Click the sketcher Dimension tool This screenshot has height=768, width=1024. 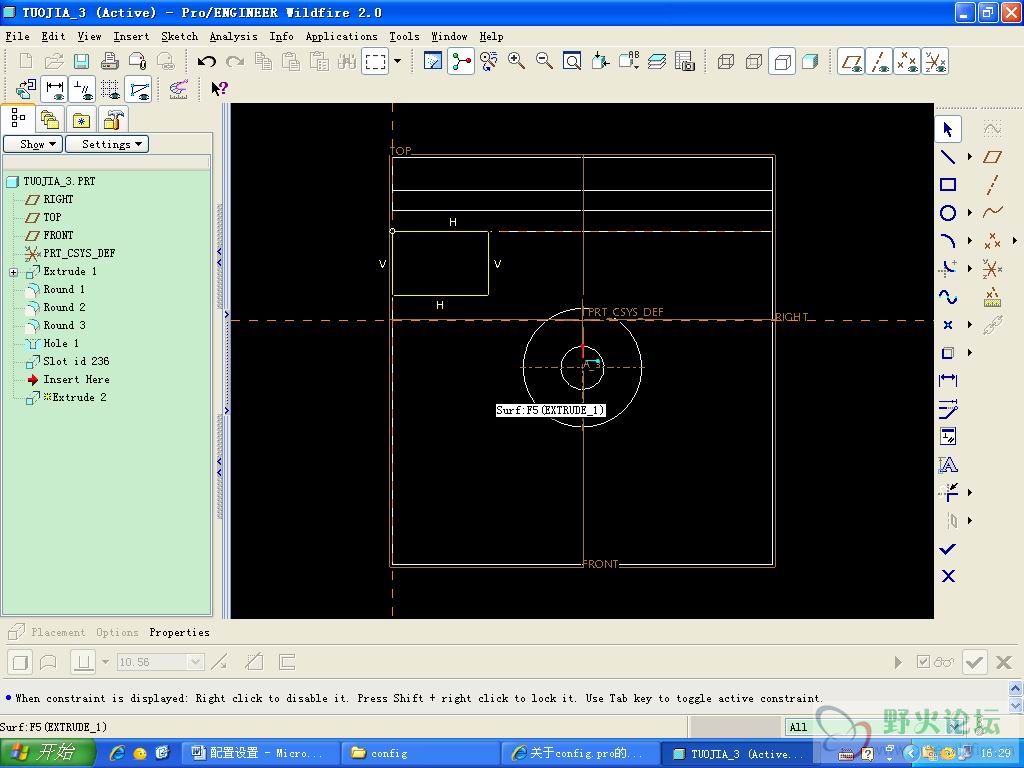948,381
